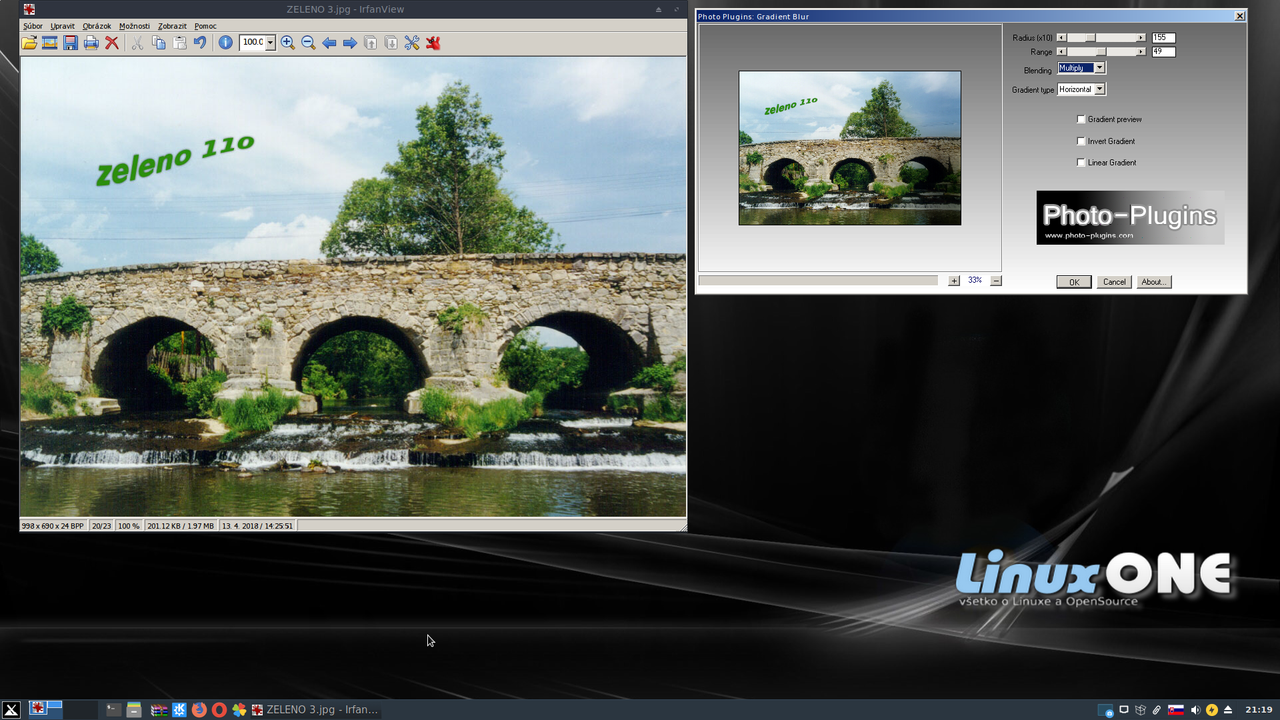Open the Slideshow filmstrip icon in IrfanView toolbar

[49, 43]
